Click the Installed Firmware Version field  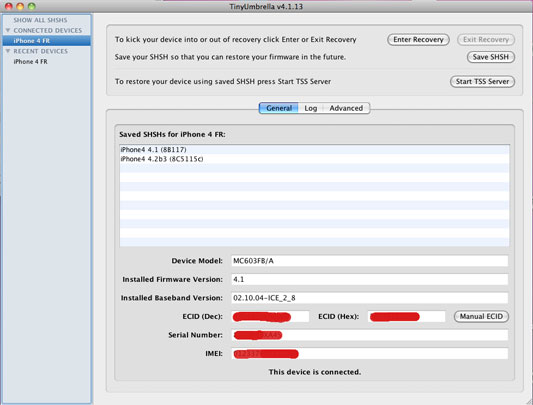(369, 279)
